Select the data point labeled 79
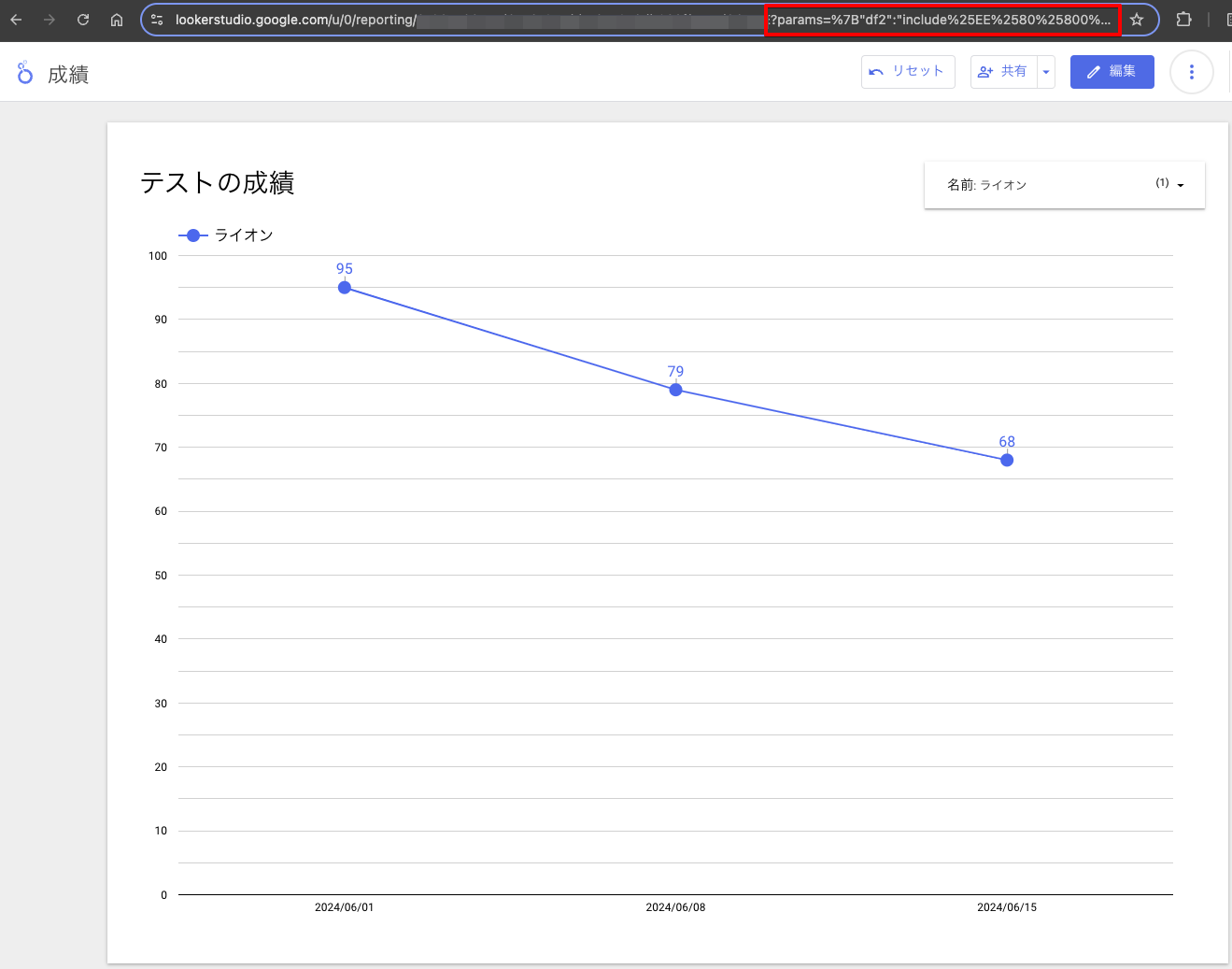The height and width of the screenshot is (969, 1232). [x=675, y=390]
